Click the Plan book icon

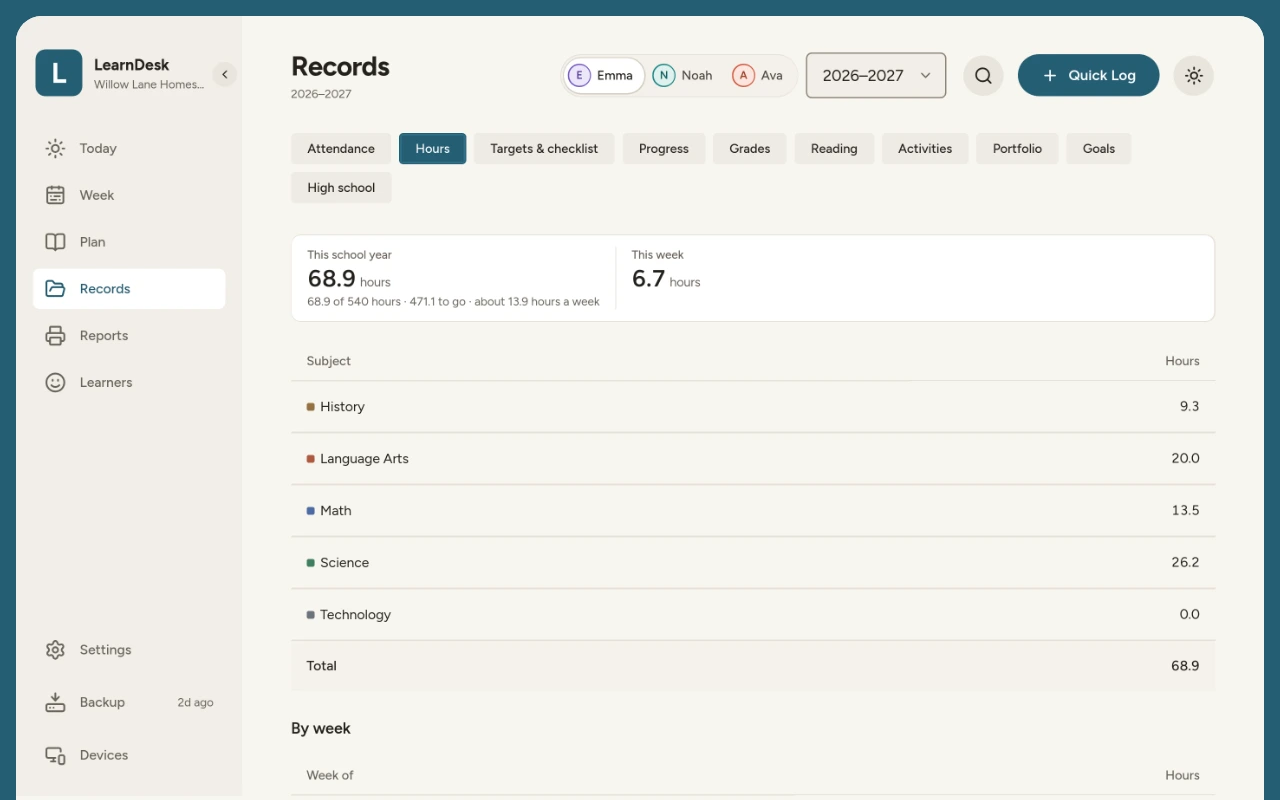pos(55,242)
